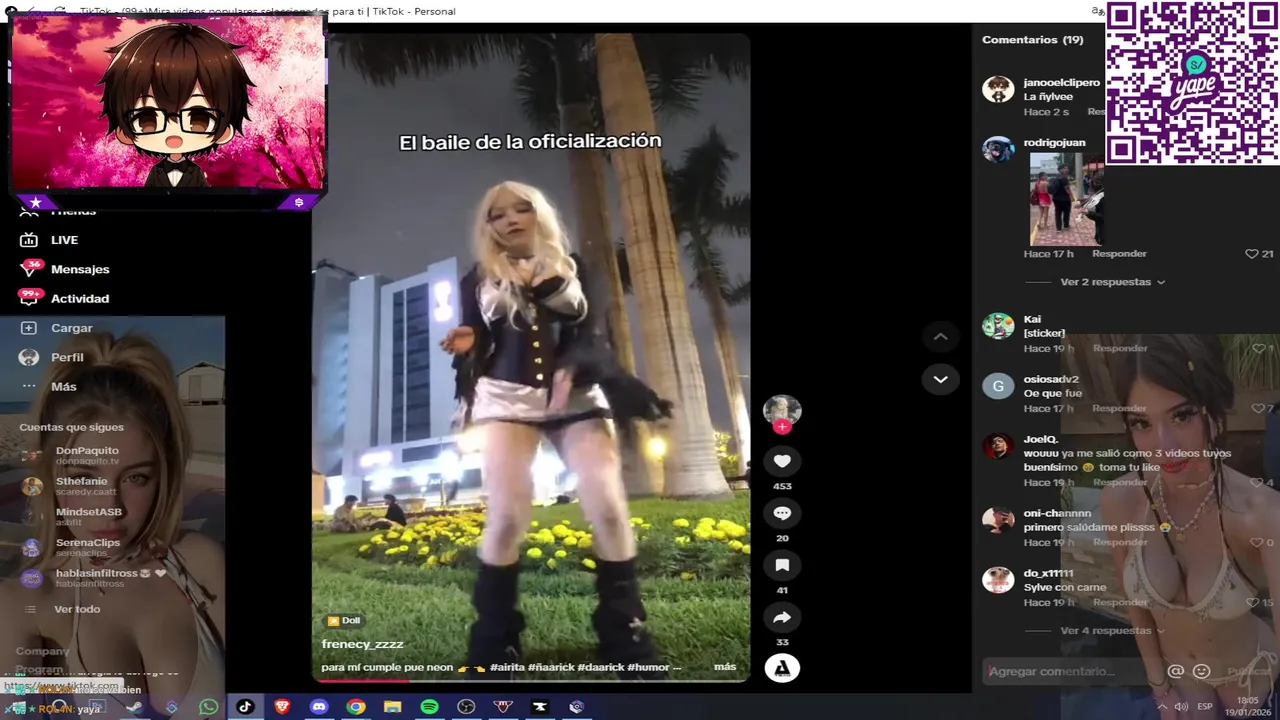Open DonPaquito followed account

tap(87, 455)
